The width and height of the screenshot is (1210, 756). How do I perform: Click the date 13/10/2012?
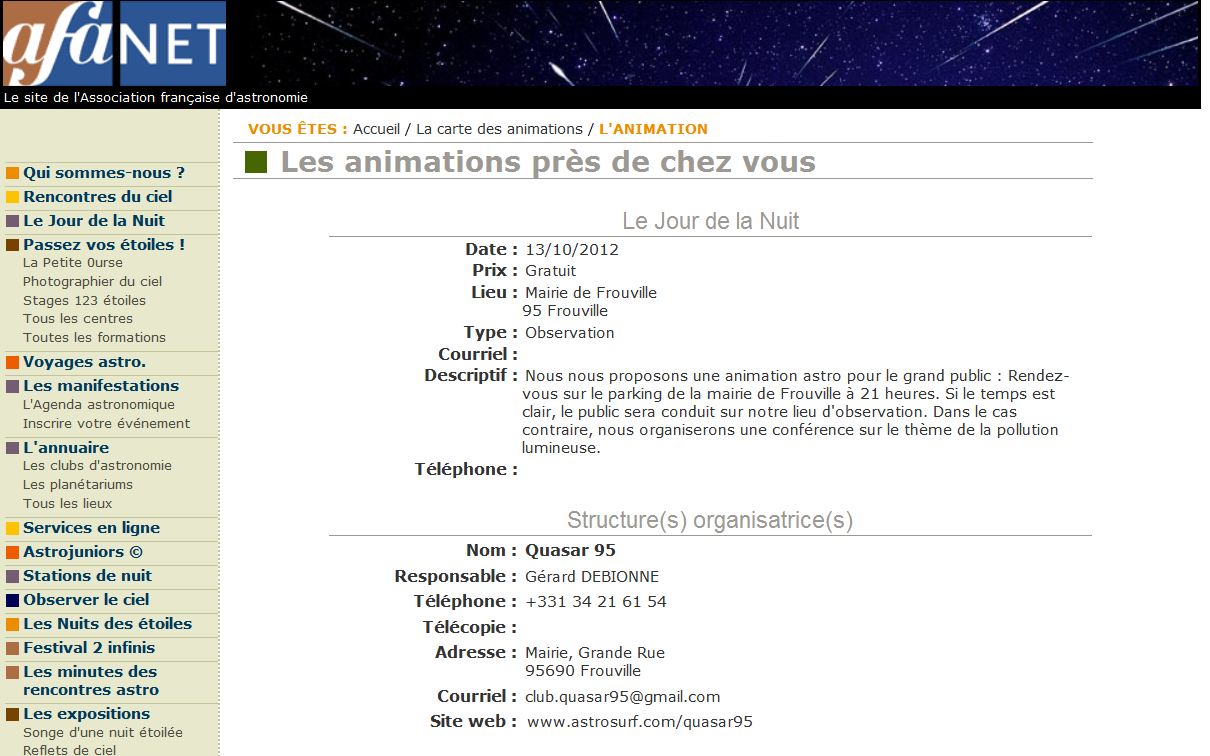click(572, 250)
